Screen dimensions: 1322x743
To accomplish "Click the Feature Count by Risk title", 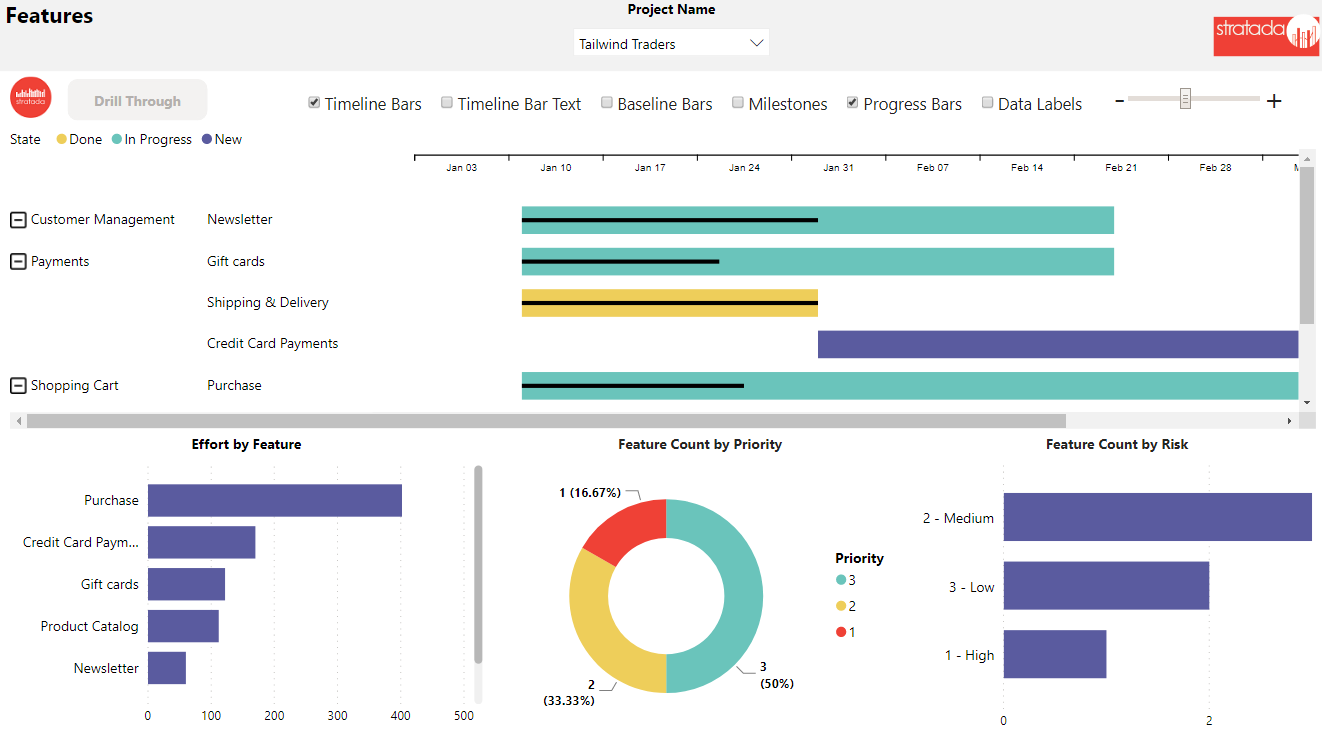I will [x=1117, y=444].
